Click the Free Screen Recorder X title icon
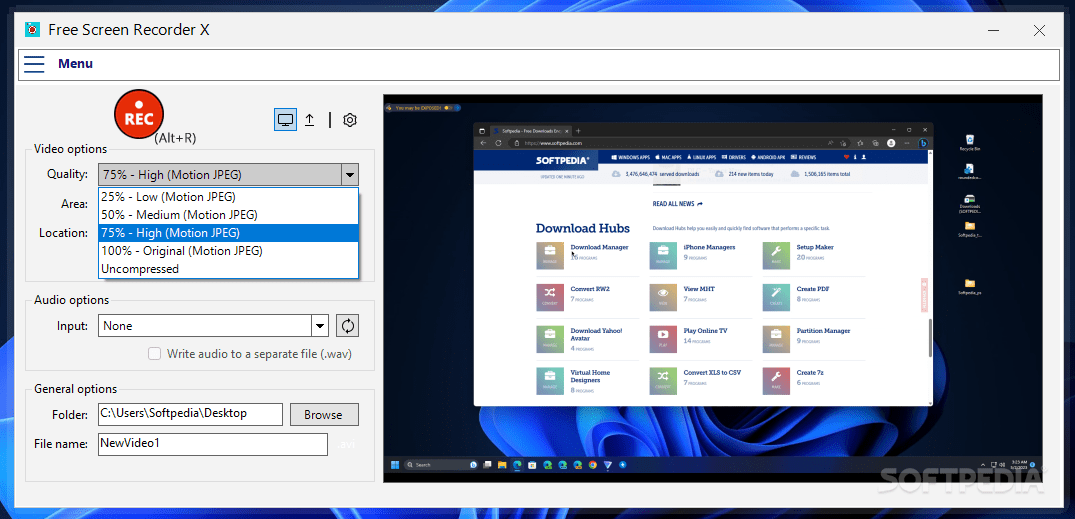1075x519 pixels. (x=32, y=29)
